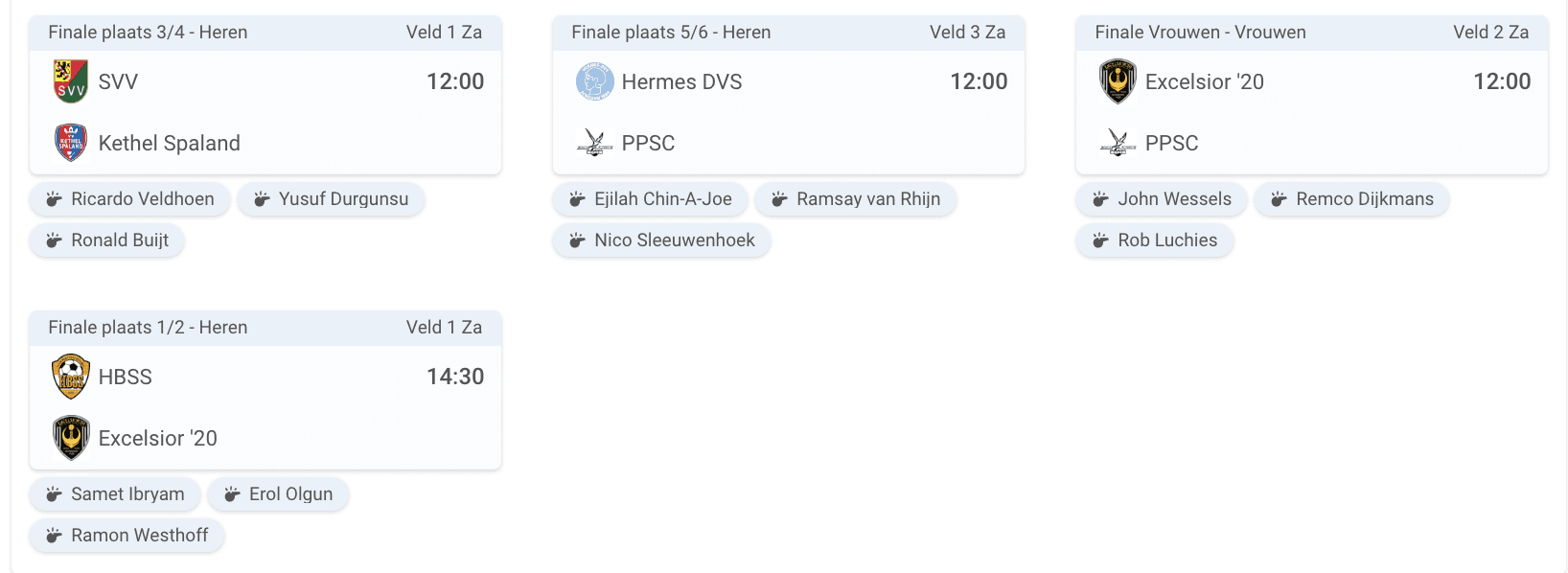The image size is (1568, 573).
Task: Click PPSC logo in Finale Vrouwen match
Action: pyautogui.click(x=1118, y=143)
